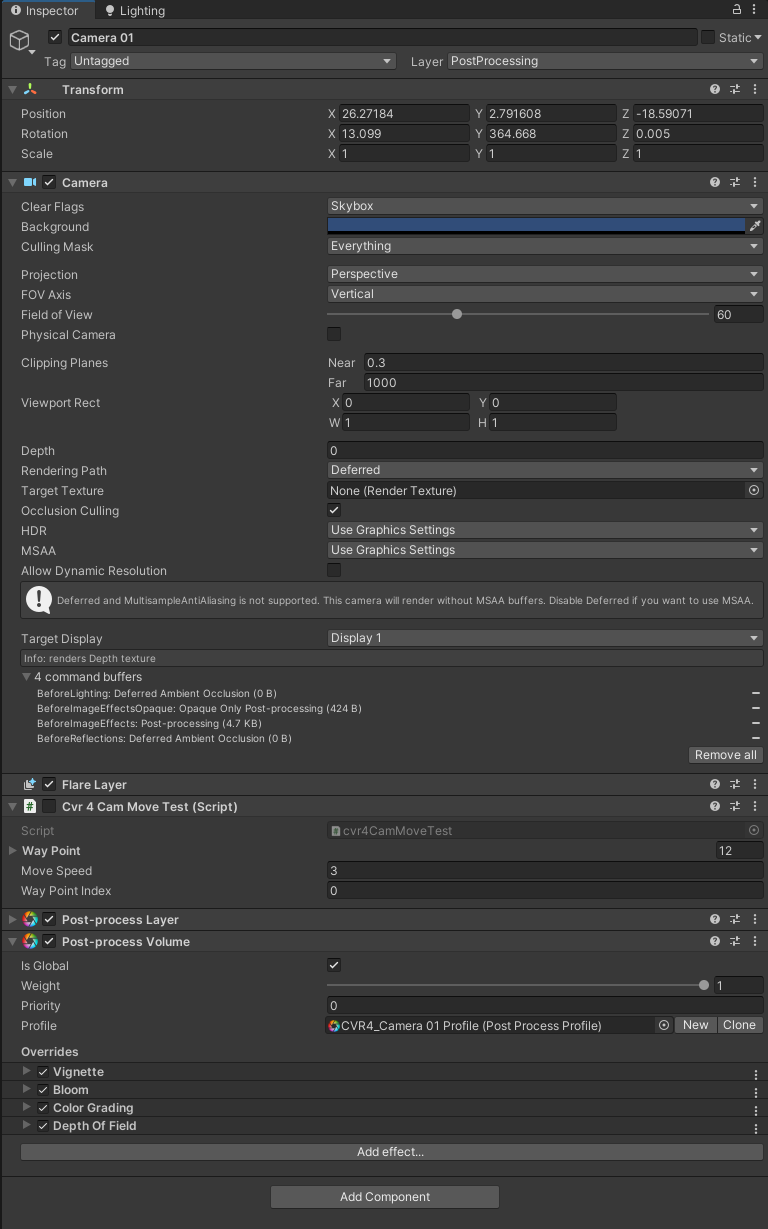Toggle the Occlusion Culling checkbox
The width and height of the screenshot is (768, 1229).
point(334,510)
